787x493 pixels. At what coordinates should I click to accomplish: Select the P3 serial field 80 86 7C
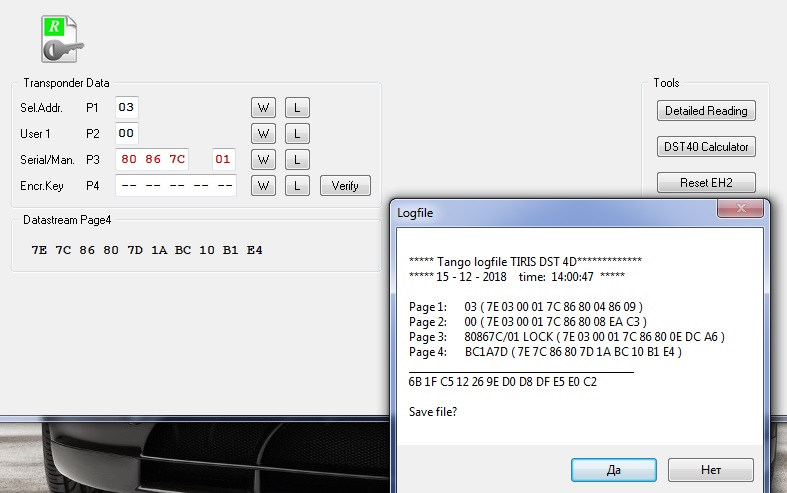(x=152, y=160)
